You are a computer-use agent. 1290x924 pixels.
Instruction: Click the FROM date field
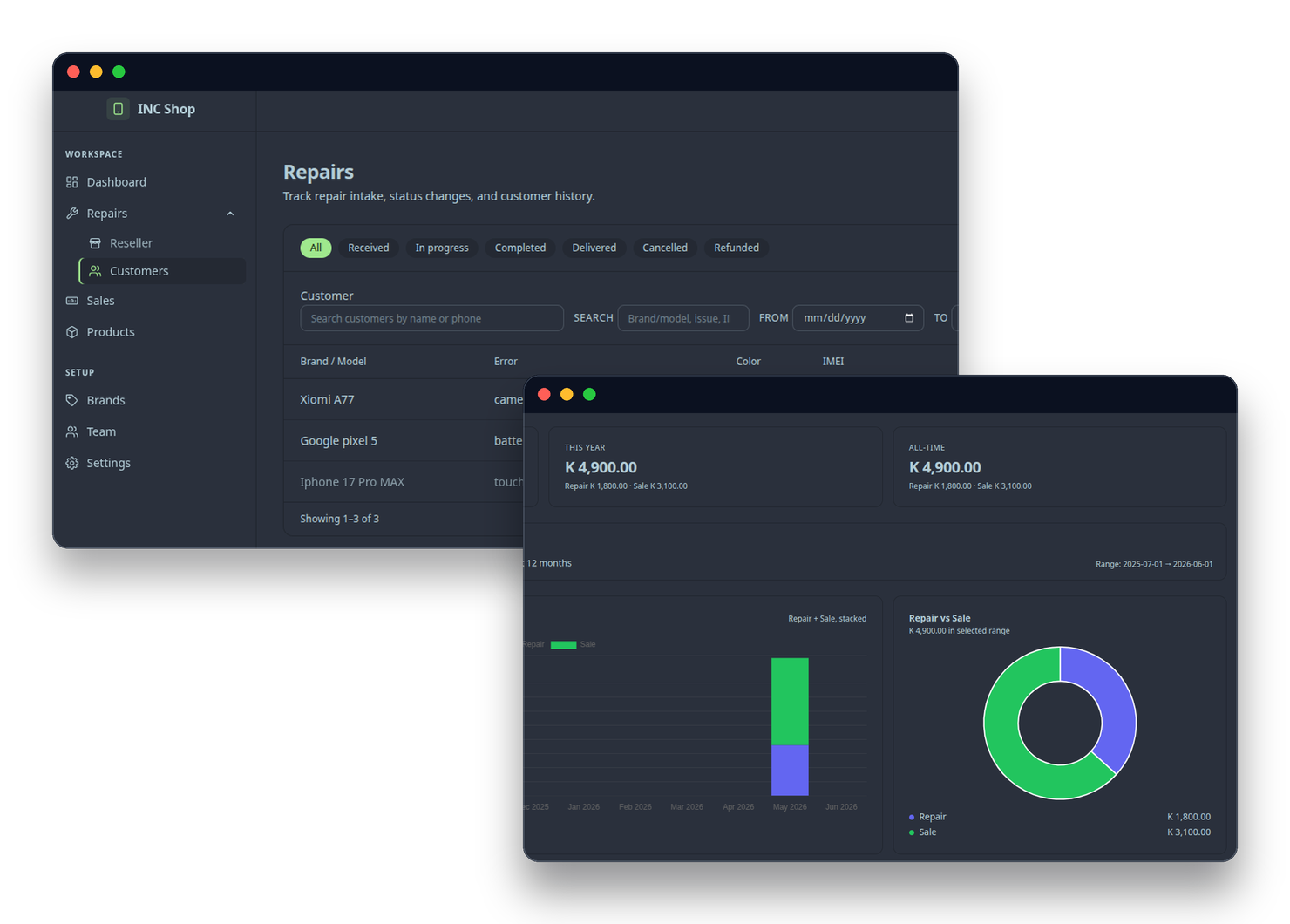point(859,318)
